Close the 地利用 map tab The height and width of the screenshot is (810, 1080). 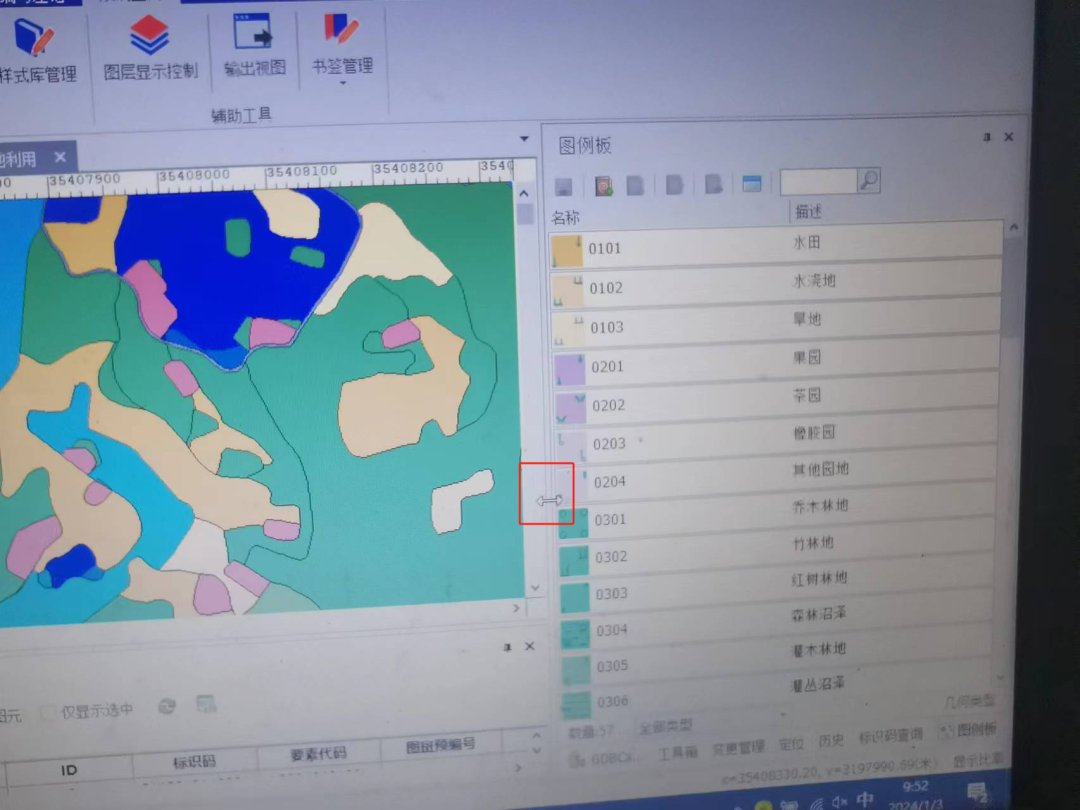[x=60, y=157]
